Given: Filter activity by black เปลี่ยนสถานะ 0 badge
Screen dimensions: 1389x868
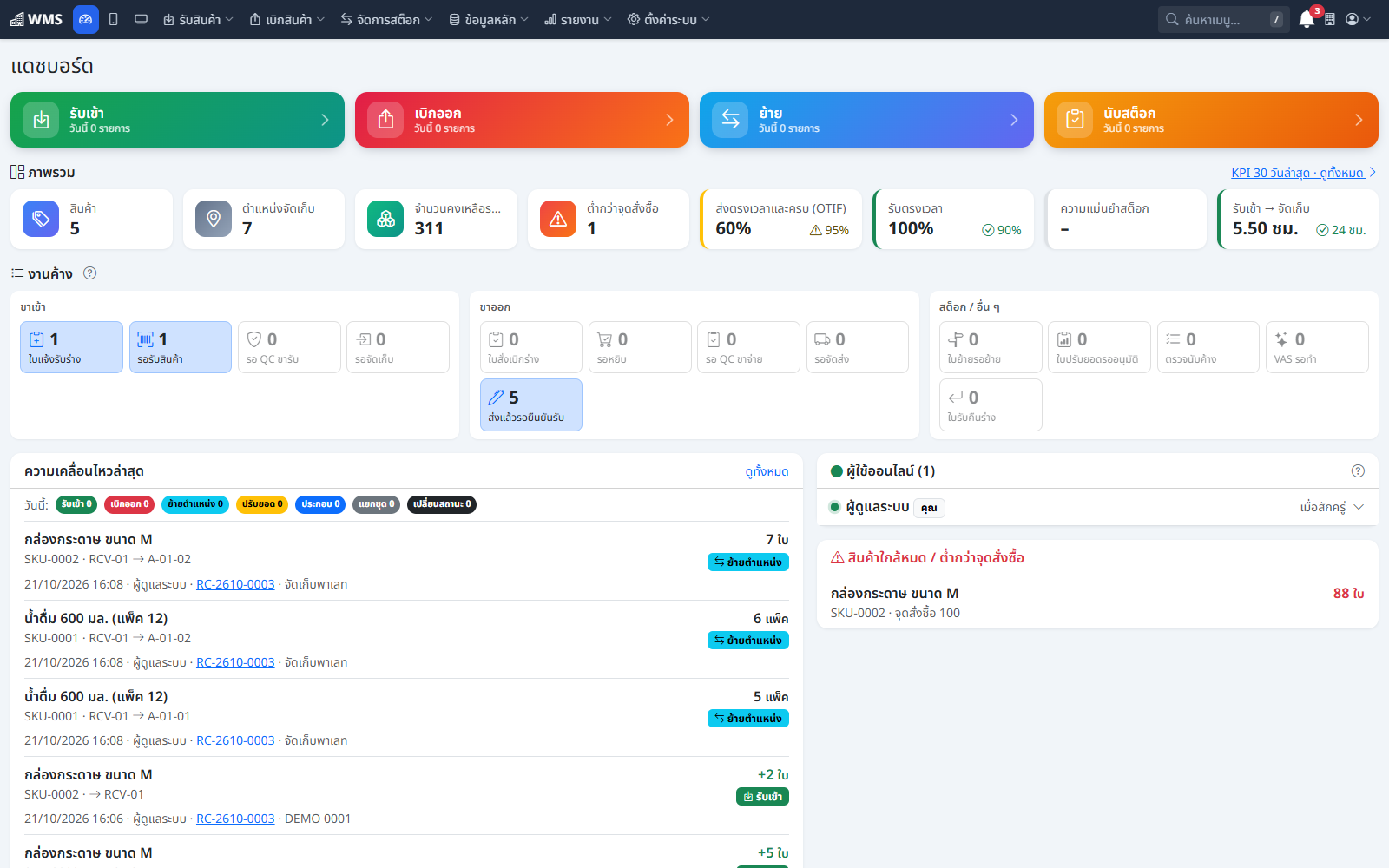Looking at the screenshot, I should [442, 504].
